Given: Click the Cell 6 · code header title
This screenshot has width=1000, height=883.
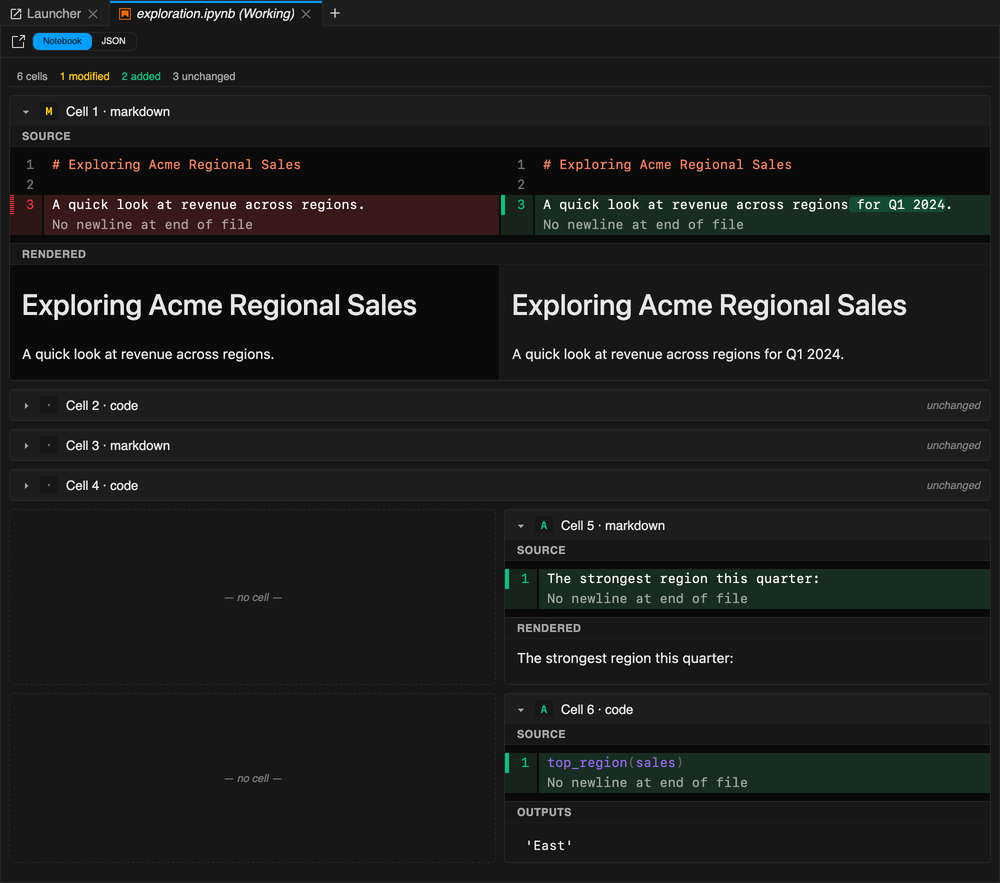Looking at the screenshot, I should (597, 710).
